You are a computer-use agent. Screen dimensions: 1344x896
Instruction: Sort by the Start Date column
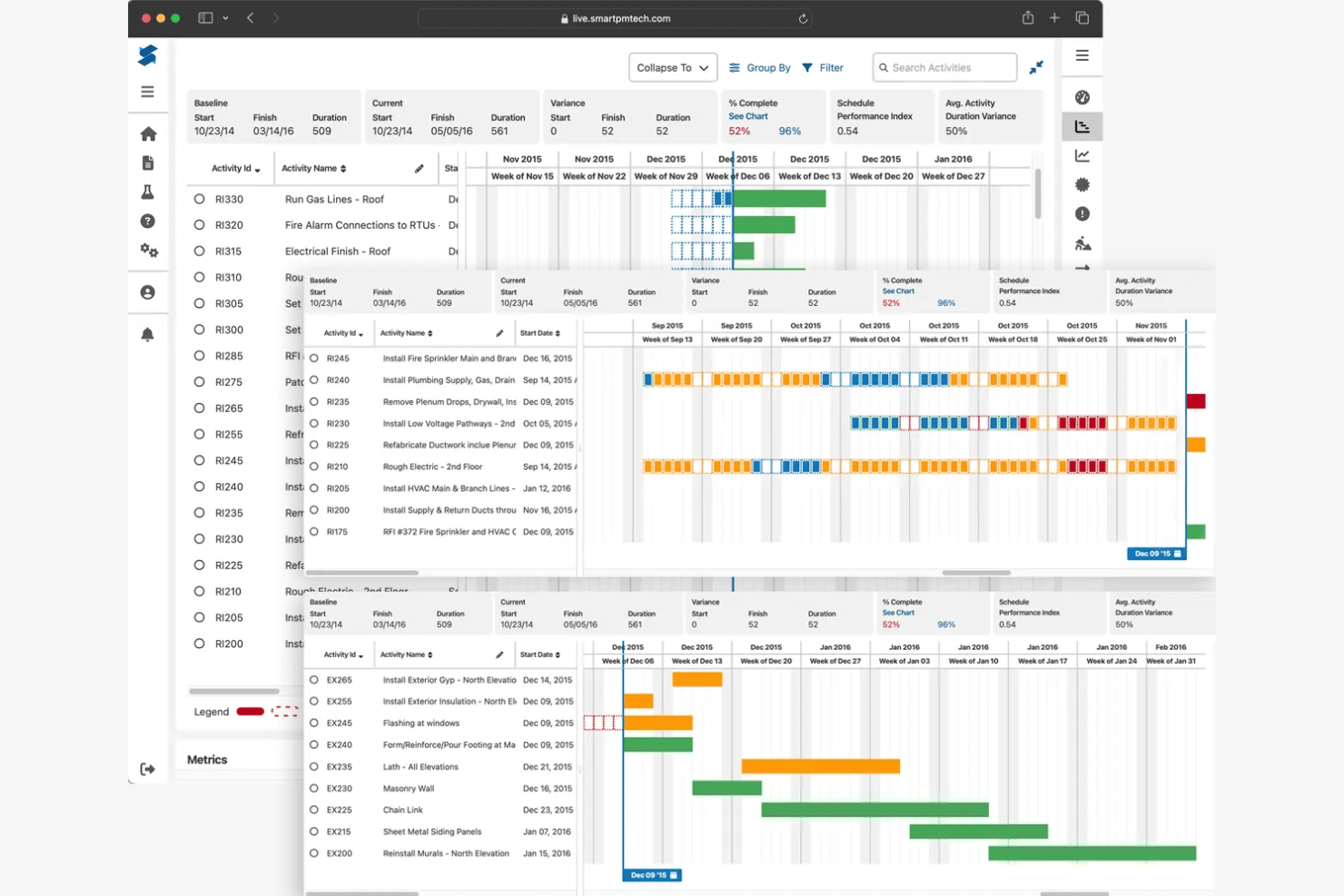coord(539,654)
